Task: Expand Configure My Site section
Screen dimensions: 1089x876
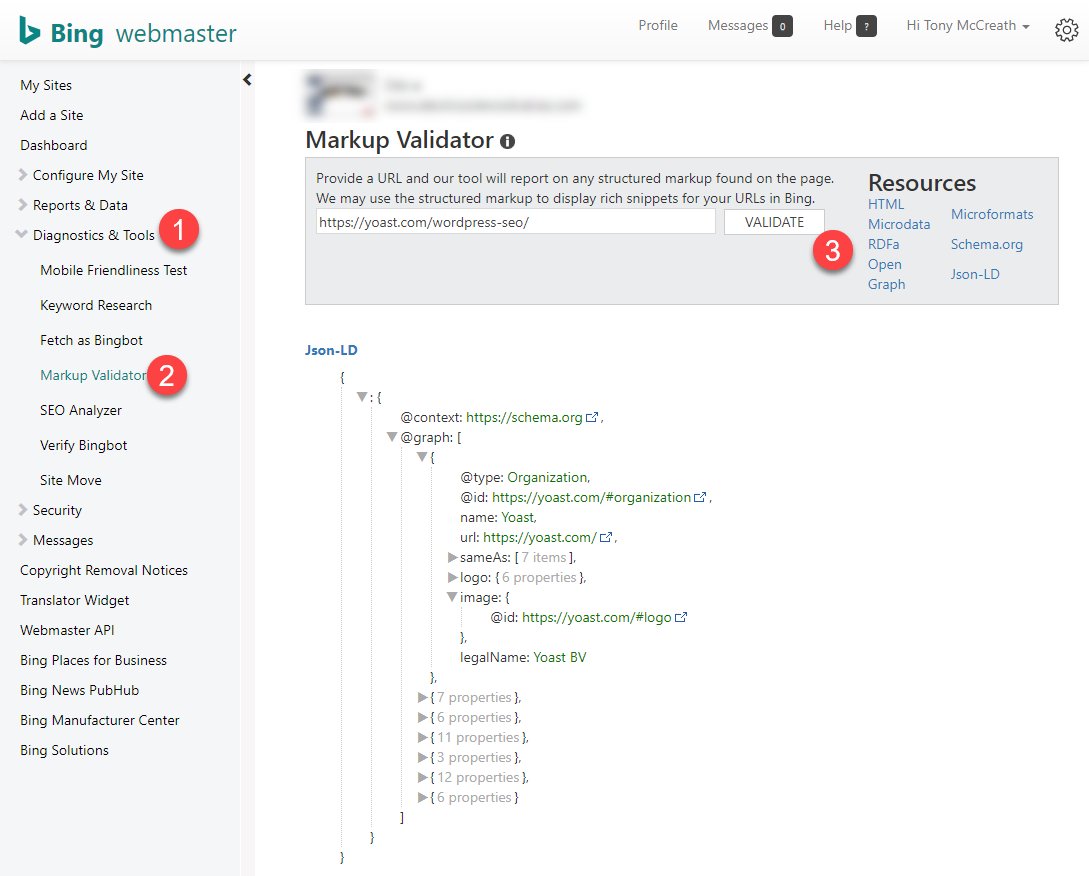Action: (x=23, y=175)
